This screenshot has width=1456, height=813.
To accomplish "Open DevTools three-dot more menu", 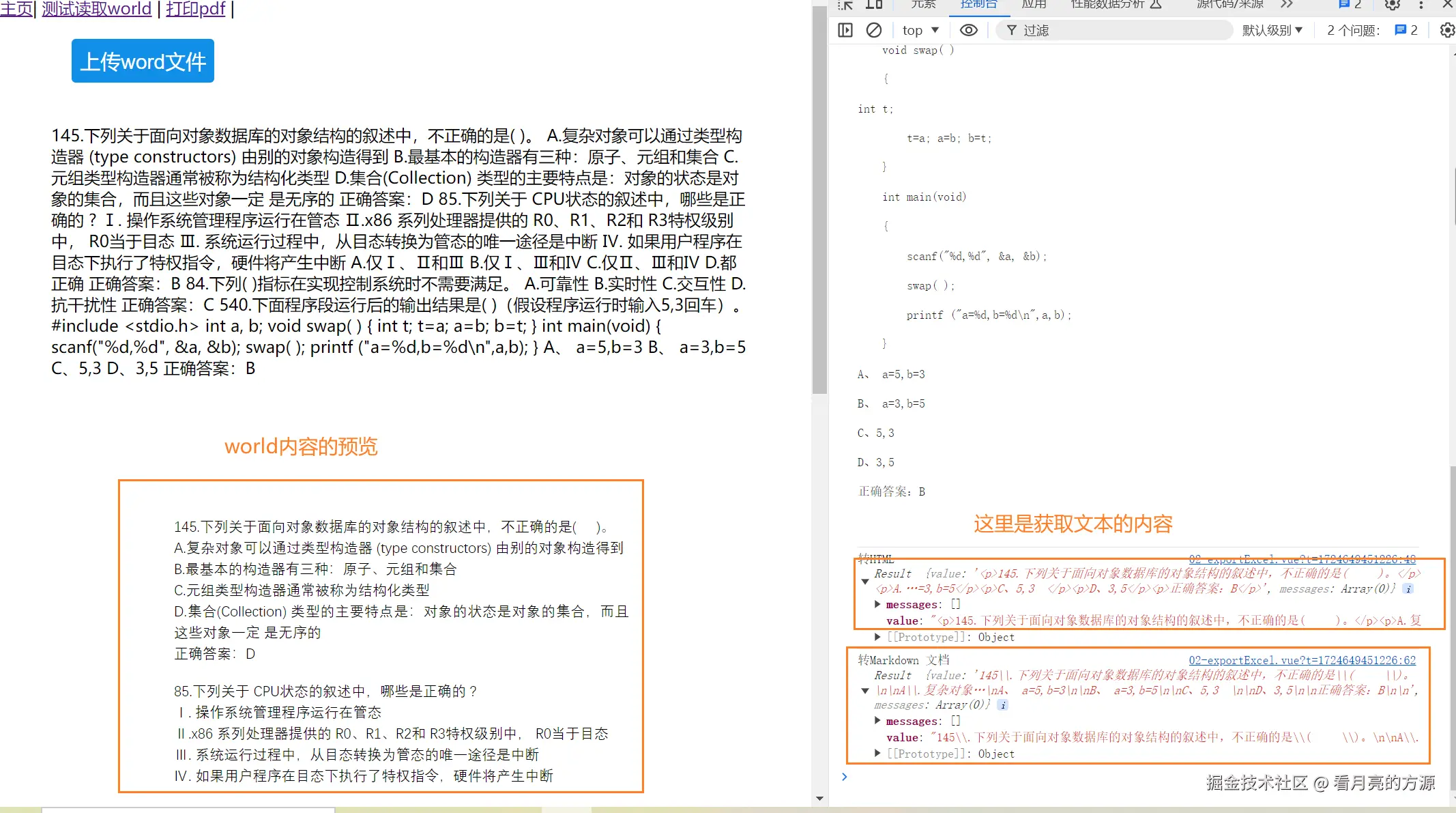I will click(x=1421, y=5).
